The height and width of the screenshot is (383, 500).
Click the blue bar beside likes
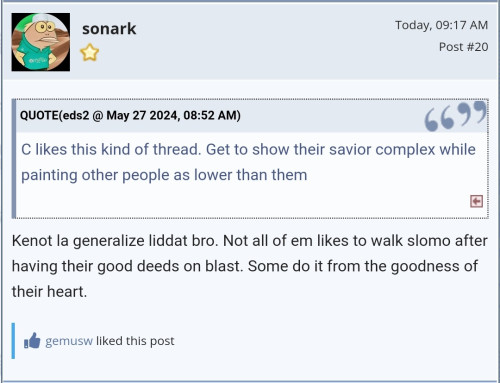pos(13,341)
